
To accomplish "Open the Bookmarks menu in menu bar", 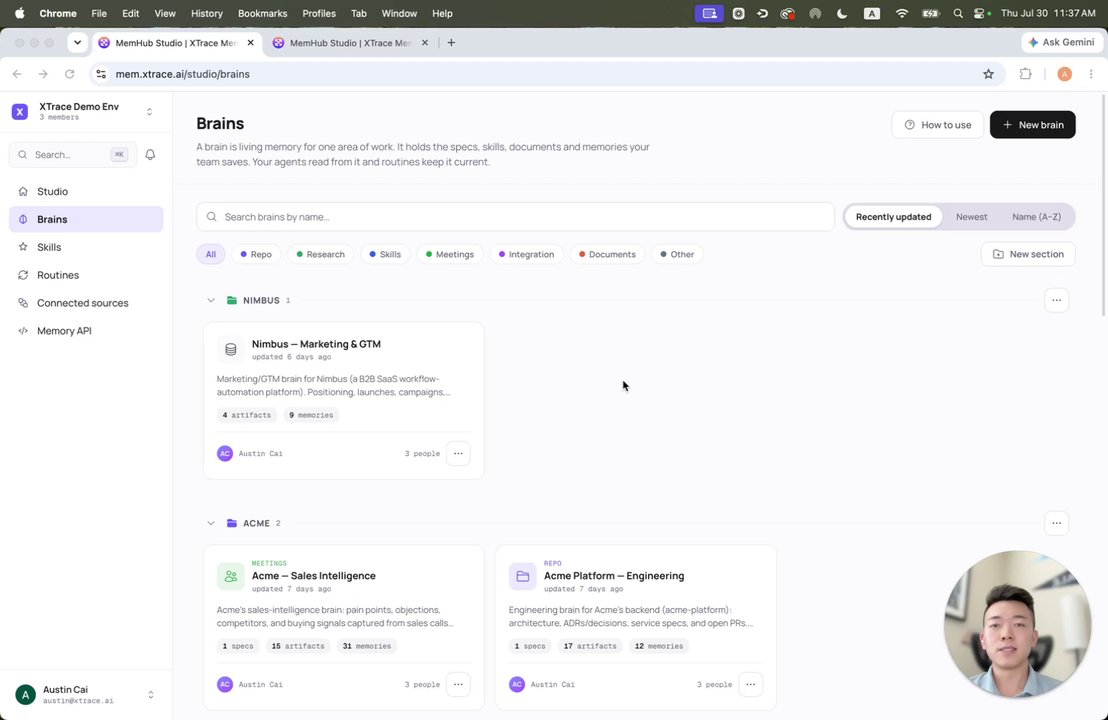I will pyautogui.click(x=262, y=13).
